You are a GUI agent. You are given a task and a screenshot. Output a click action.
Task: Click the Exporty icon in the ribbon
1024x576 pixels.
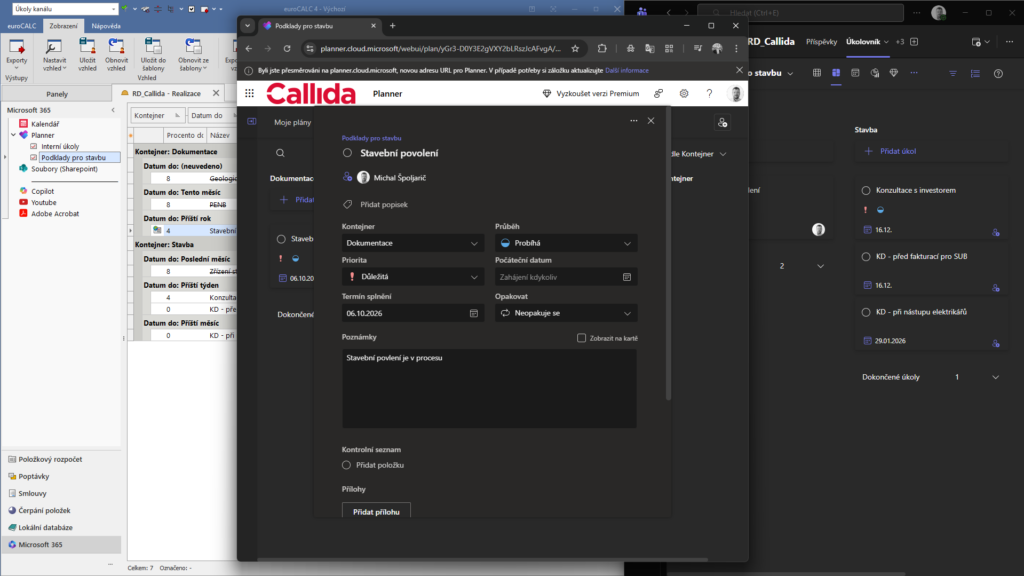click(x=16, y=47)
